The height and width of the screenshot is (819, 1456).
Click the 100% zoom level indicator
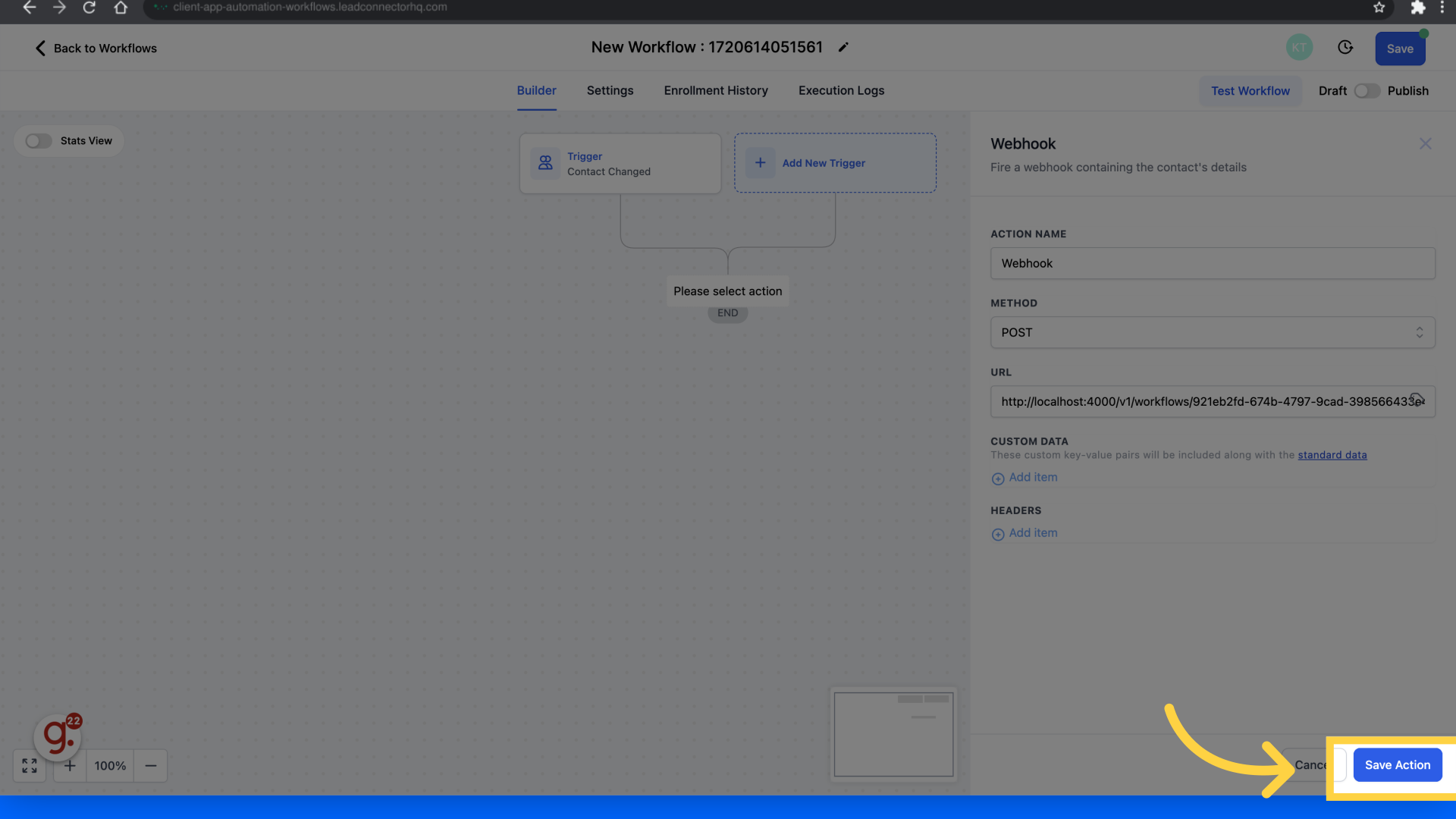click(x=110, y=766)
